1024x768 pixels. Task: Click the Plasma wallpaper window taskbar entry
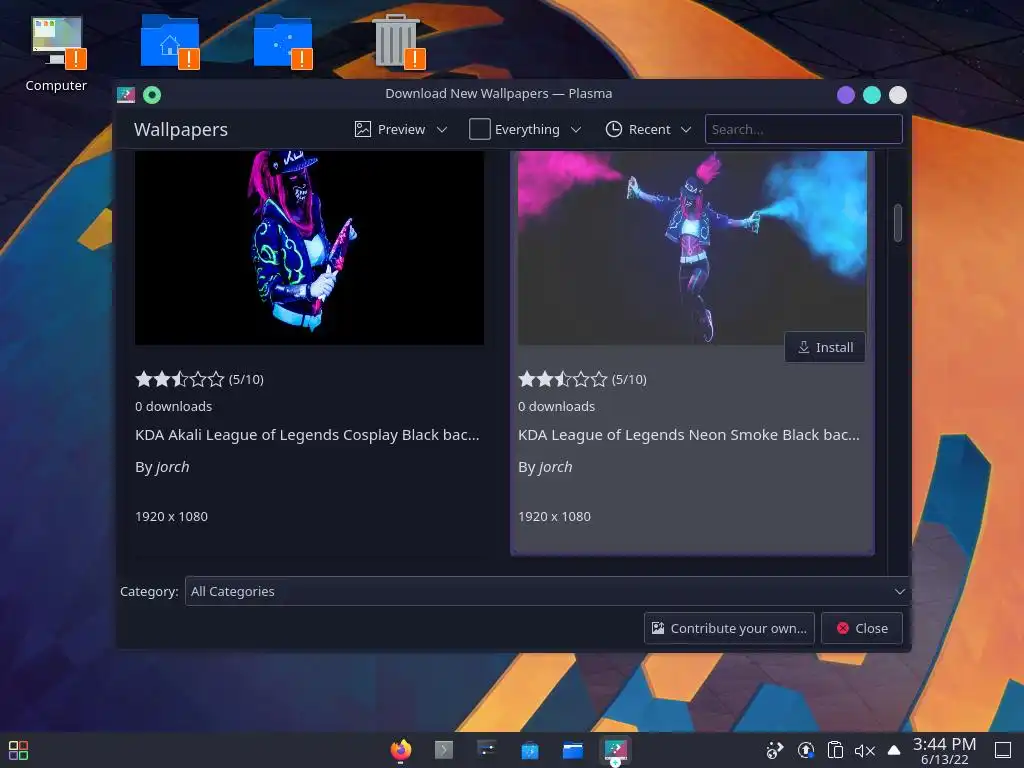tap(615, 750)
